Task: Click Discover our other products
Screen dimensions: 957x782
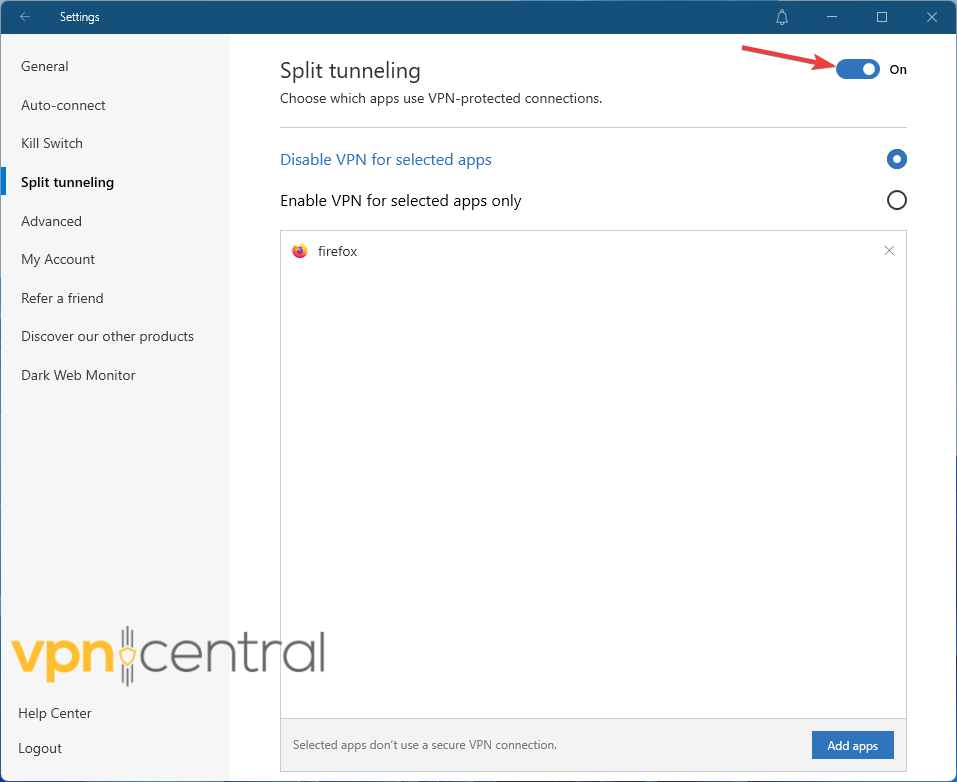Action: point(107,336)
